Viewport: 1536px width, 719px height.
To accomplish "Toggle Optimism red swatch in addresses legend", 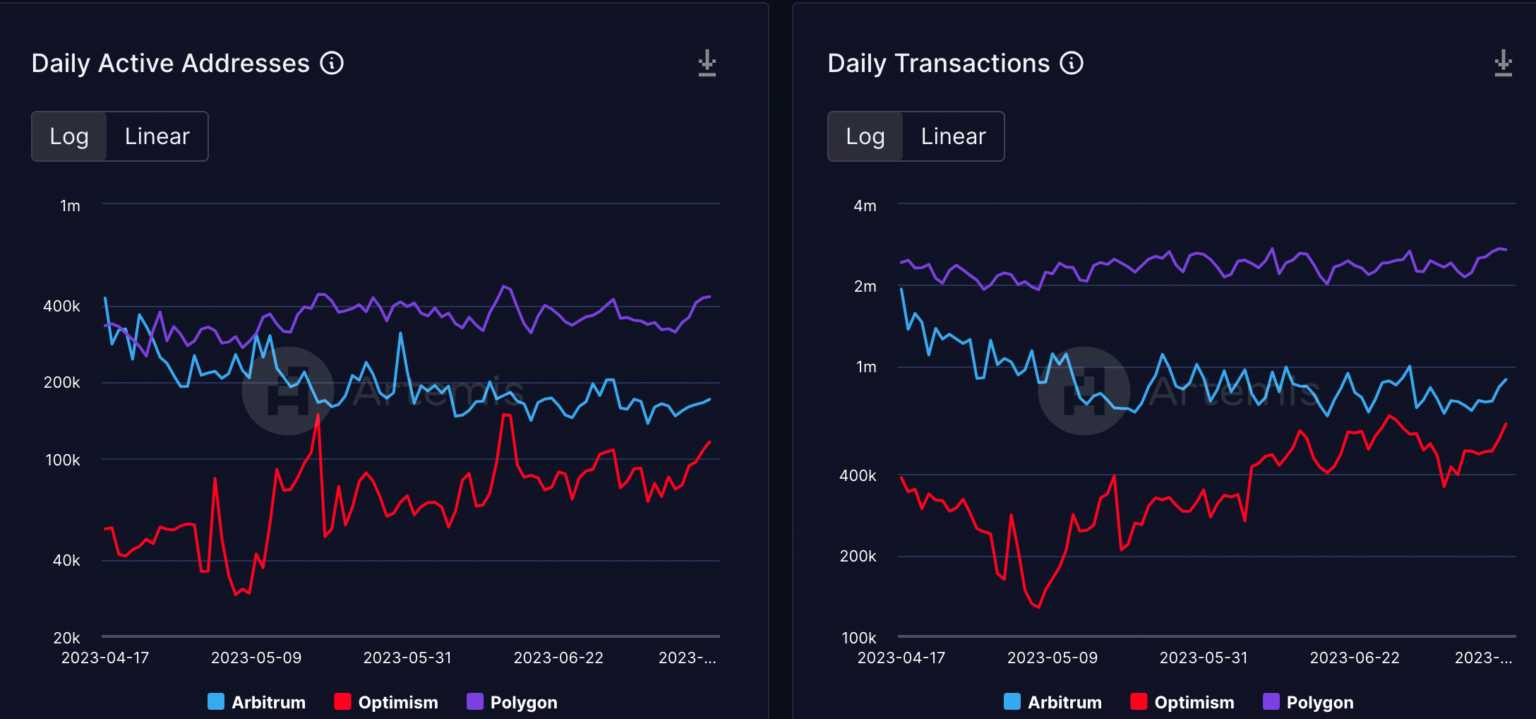I will (x=343, y=702).
